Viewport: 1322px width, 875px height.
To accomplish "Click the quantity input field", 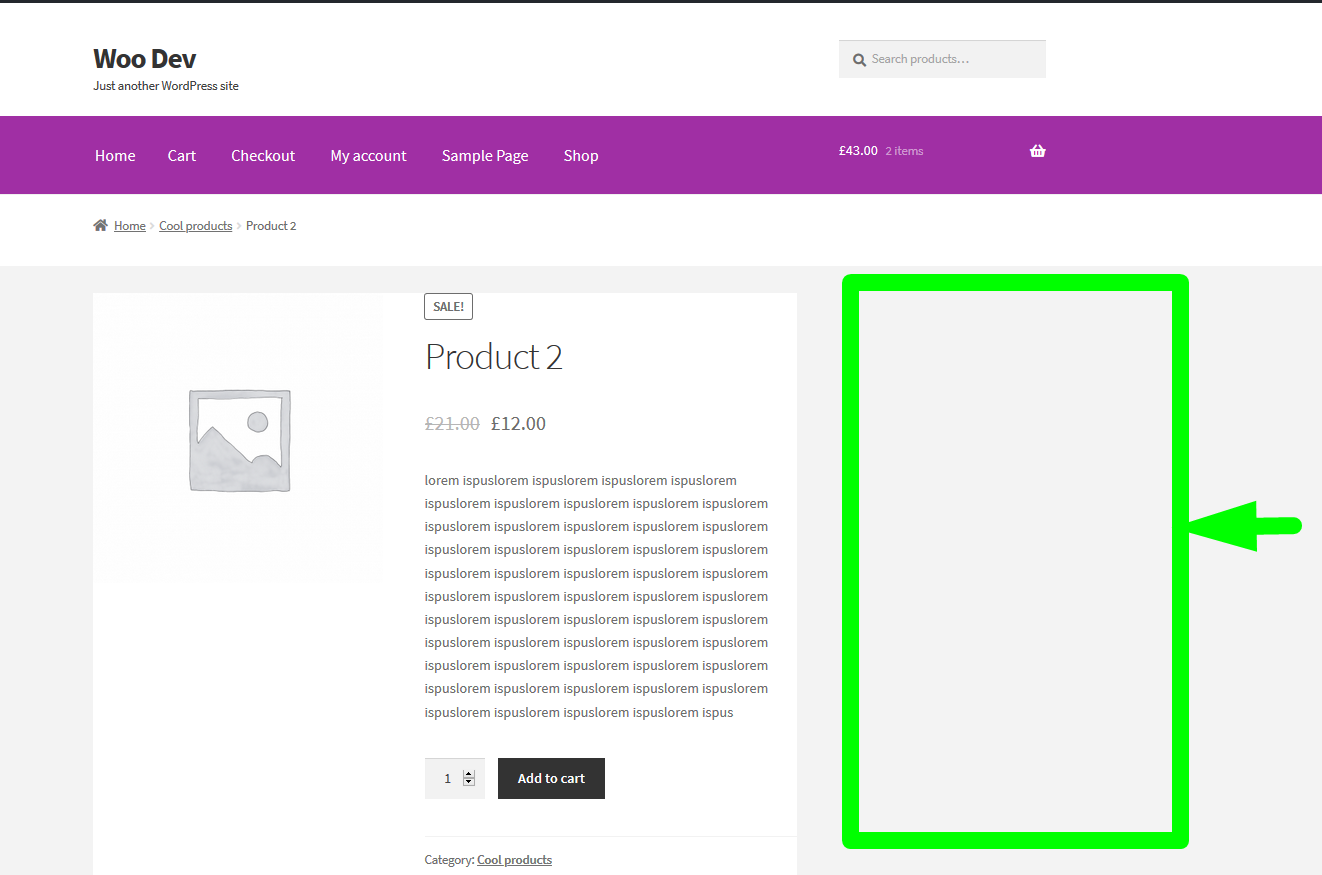I will (x=454, y=778).
